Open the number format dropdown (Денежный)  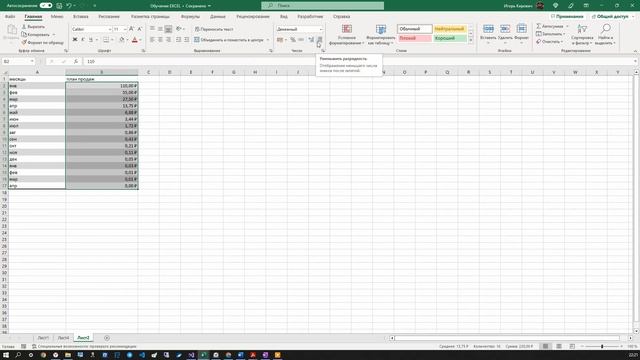click(x=321, y=29)
